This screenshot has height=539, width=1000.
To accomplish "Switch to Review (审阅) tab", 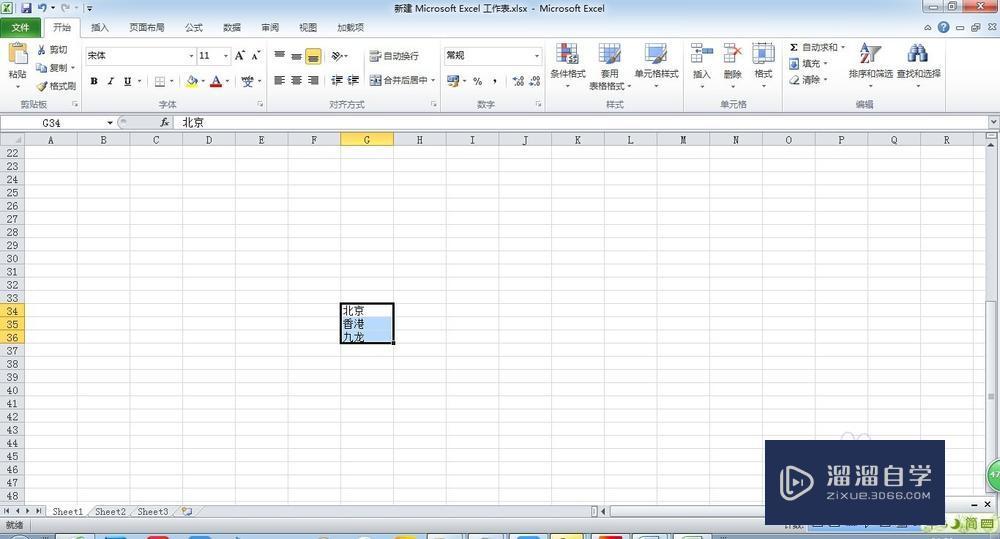I will [x=270, y=27].
